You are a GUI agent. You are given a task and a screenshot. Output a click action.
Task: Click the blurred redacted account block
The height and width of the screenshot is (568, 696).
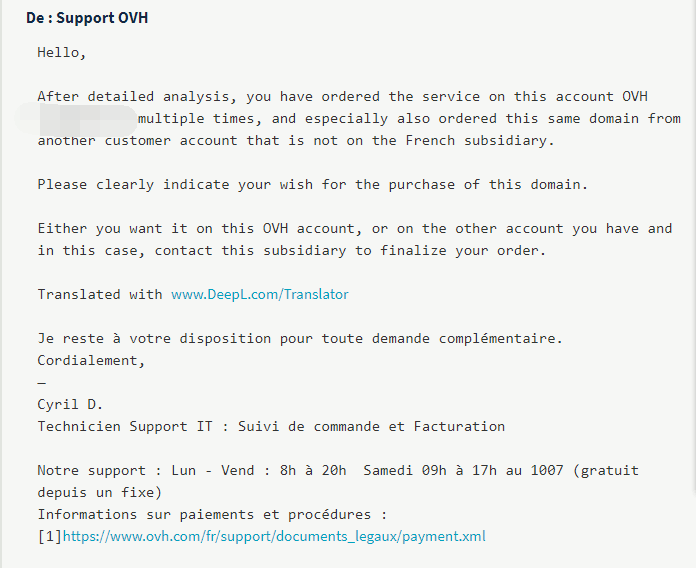(x=86, y=119)
